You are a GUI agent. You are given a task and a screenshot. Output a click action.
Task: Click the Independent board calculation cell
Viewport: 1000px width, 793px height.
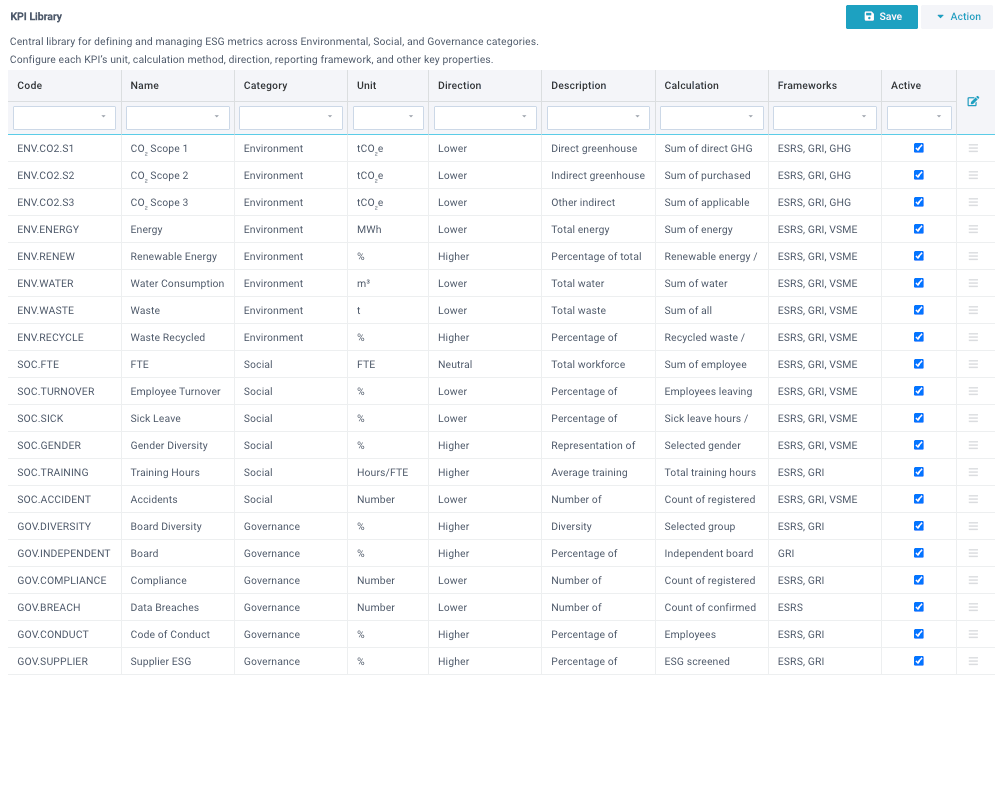tap(711, 553)
